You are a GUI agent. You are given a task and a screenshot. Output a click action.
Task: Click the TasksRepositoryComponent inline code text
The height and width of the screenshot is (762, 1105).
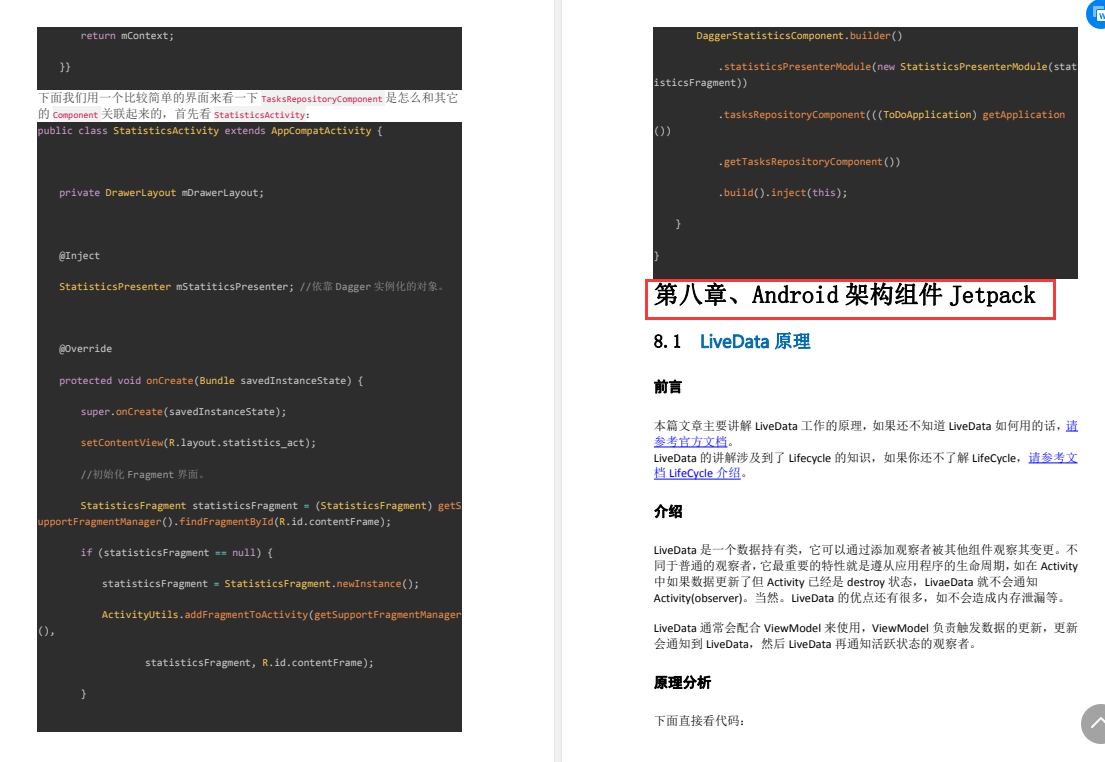tap(321, 99)
